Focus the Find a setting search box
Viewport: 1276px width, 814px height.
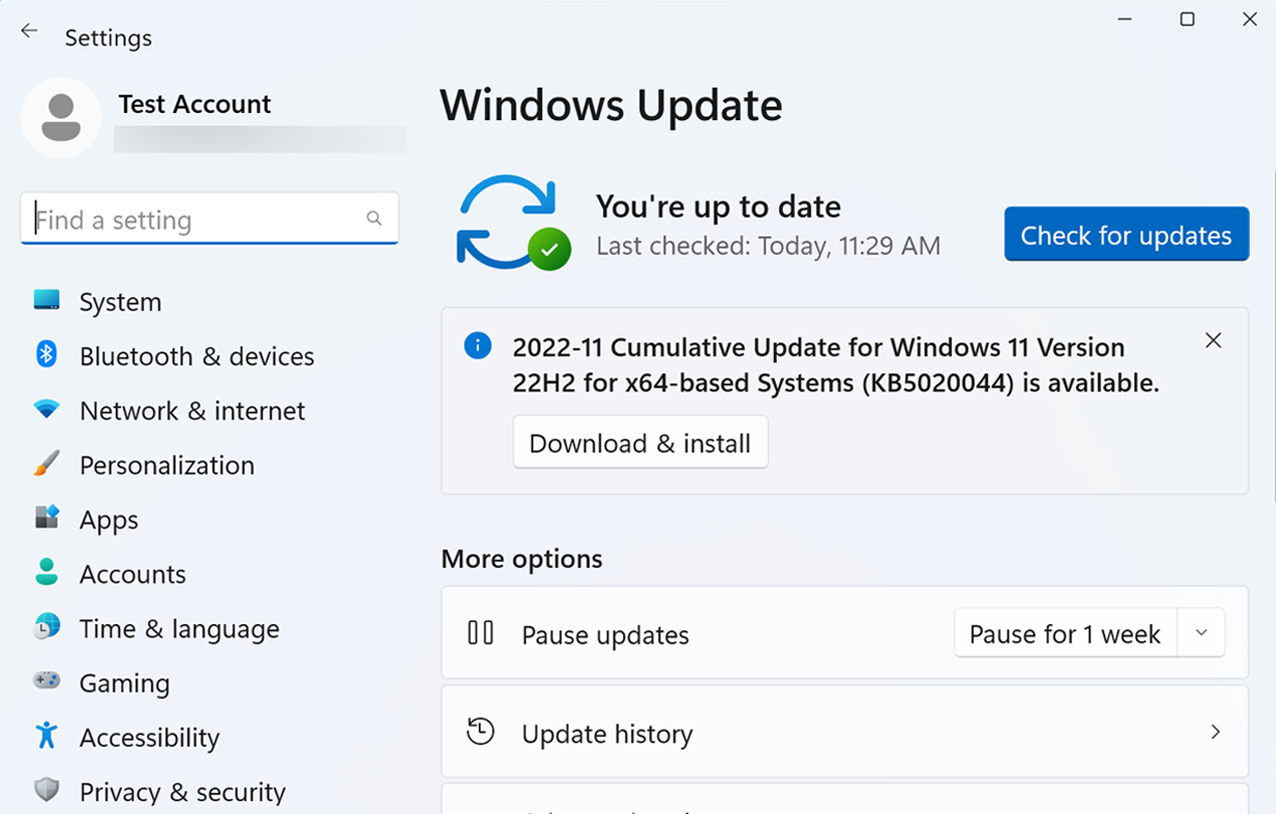pos(209,218)
